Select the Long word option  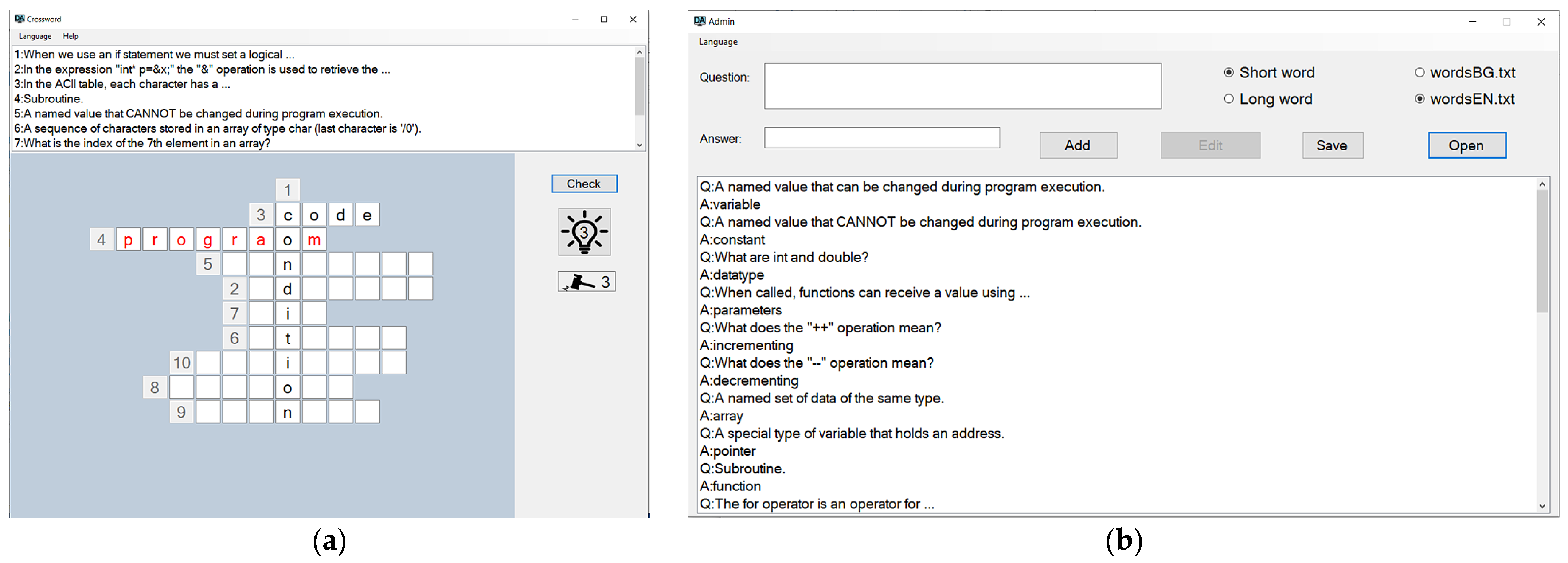1228,99
